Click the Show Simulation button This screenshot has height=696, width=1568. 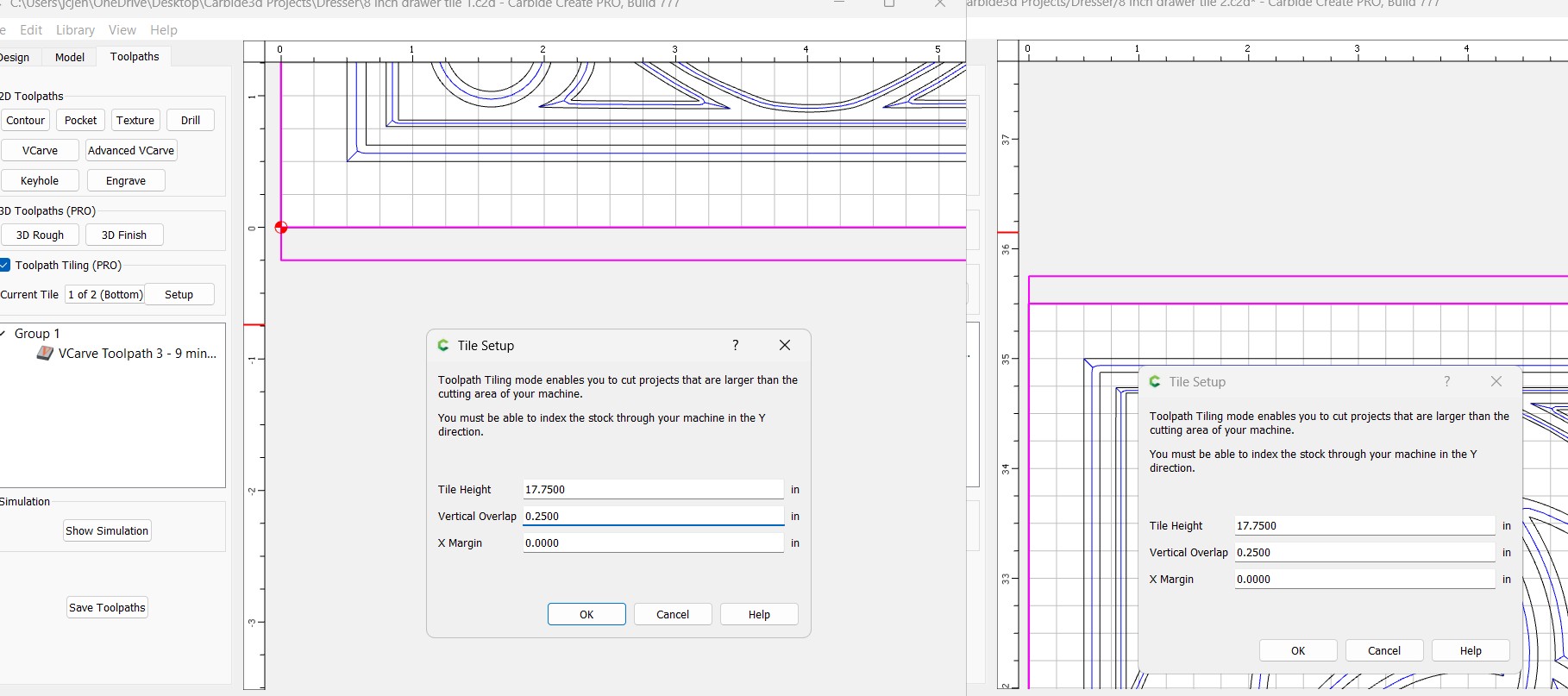click(x=107, y=530)
